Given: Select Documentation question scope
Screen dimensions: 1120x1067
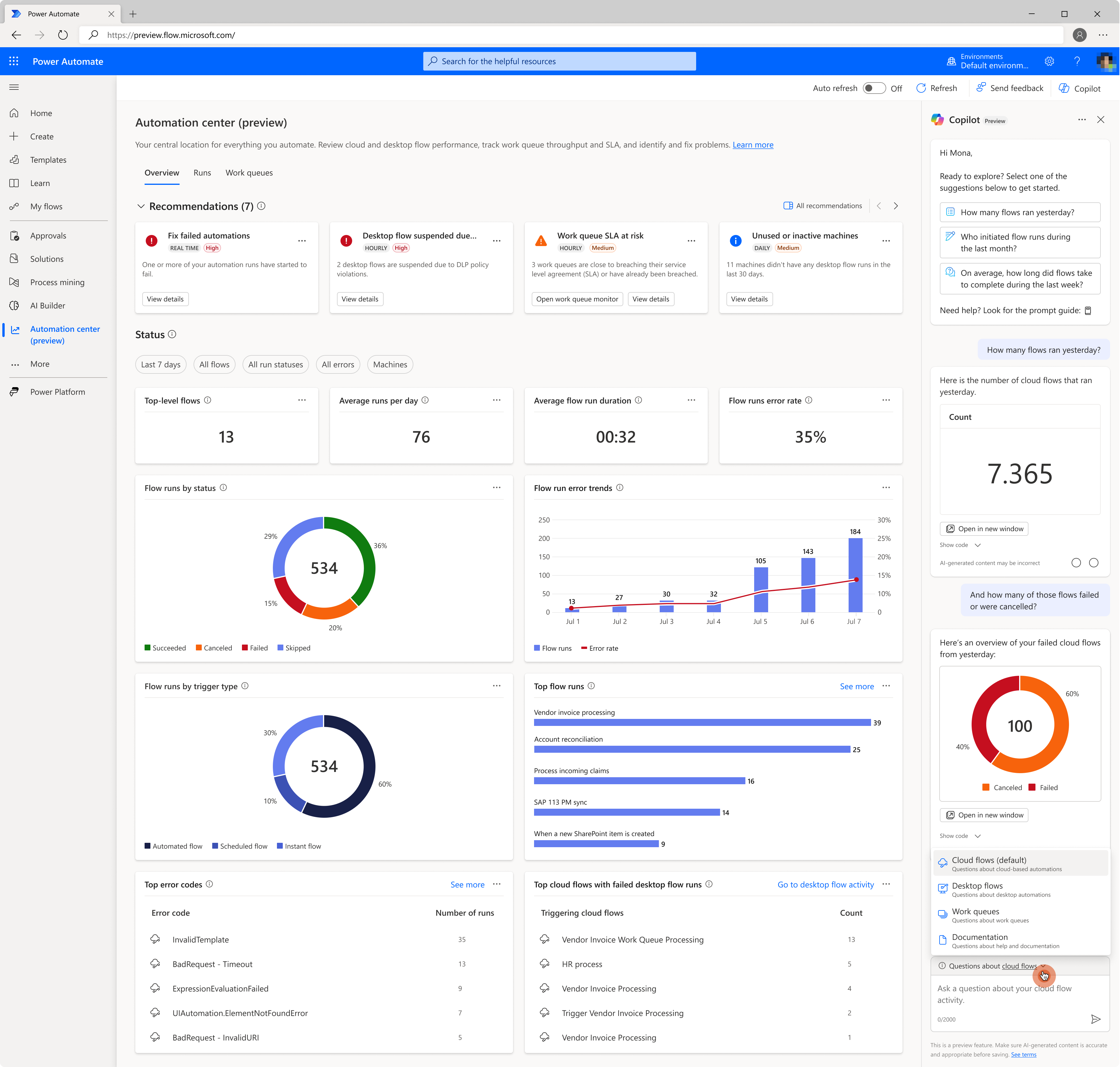Looking at the screenshot, I should click(1021, 941).
